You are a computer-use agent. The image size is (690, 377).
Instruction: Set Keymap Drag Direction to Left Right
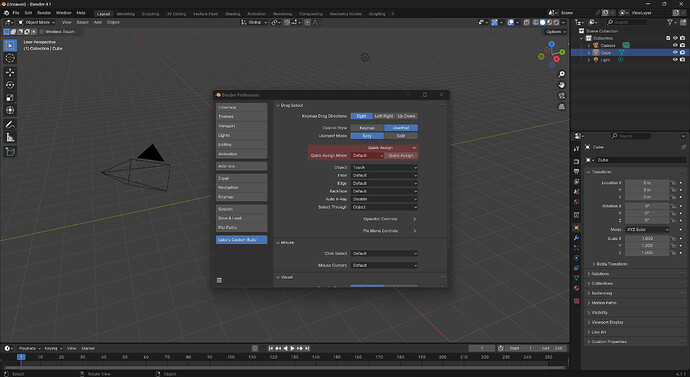coord(384,116)
